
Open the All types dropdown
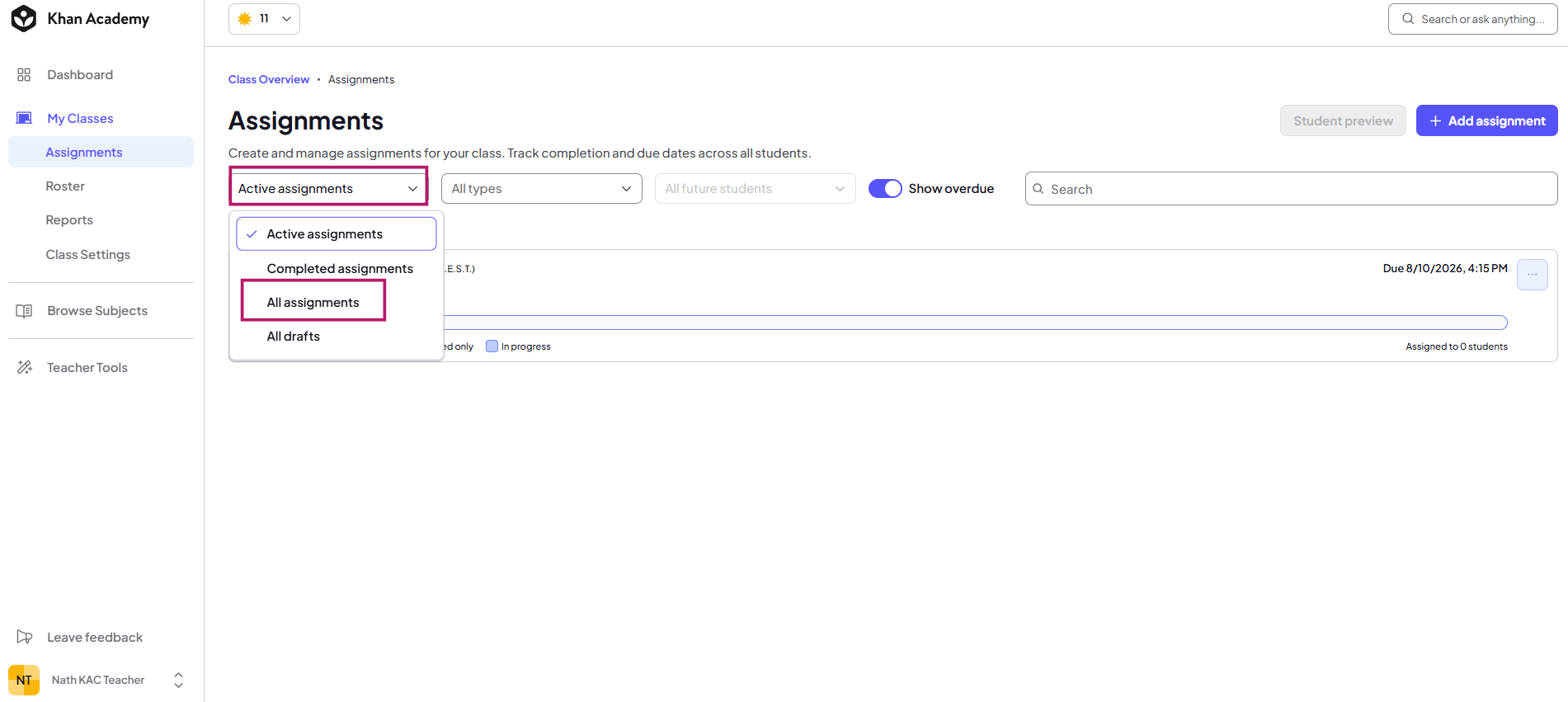(542, 189)
